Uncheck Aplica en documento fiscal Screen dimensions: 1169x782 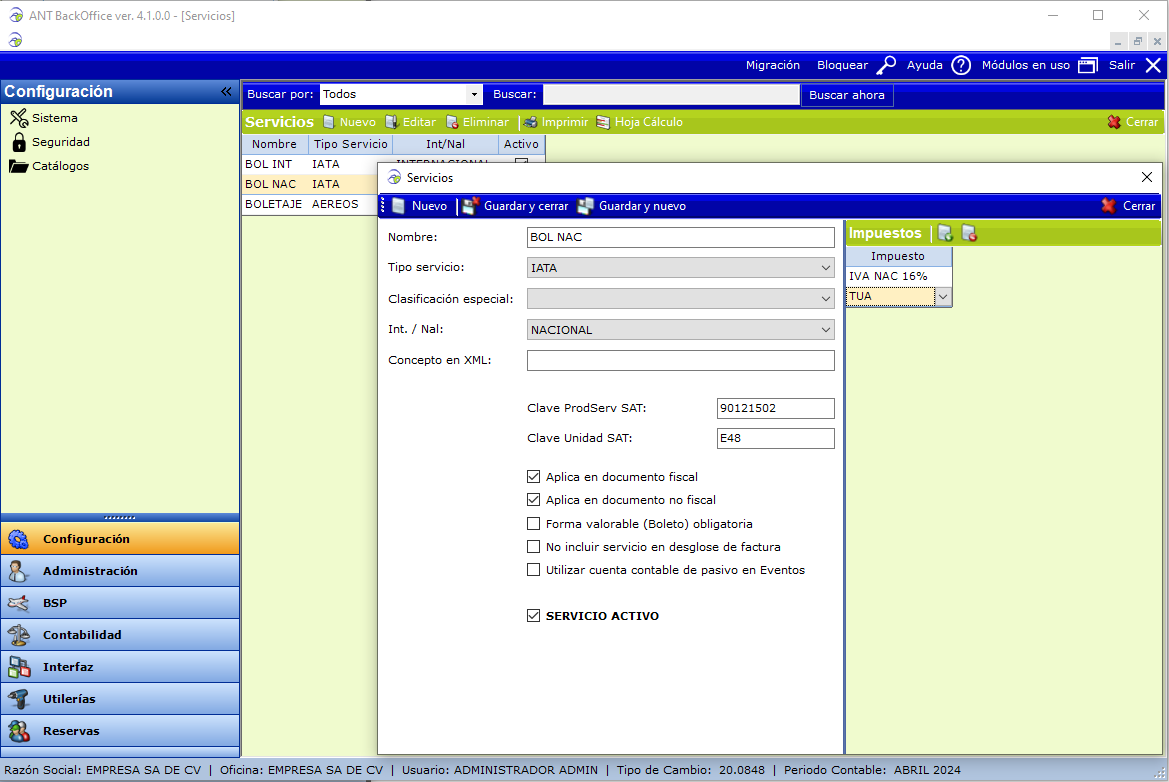click(533, 477)
